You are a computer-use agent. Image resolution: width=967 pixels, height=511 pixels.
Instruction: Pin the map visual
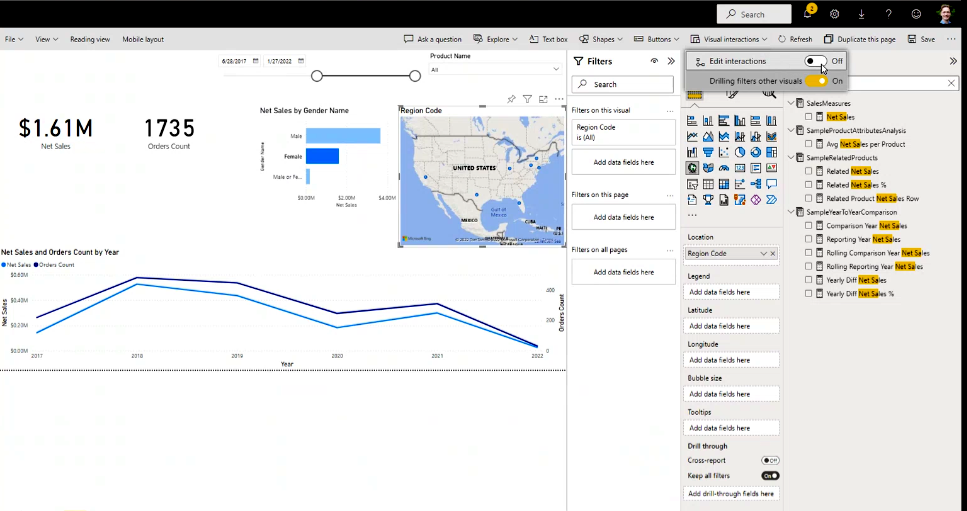point(511,99)
